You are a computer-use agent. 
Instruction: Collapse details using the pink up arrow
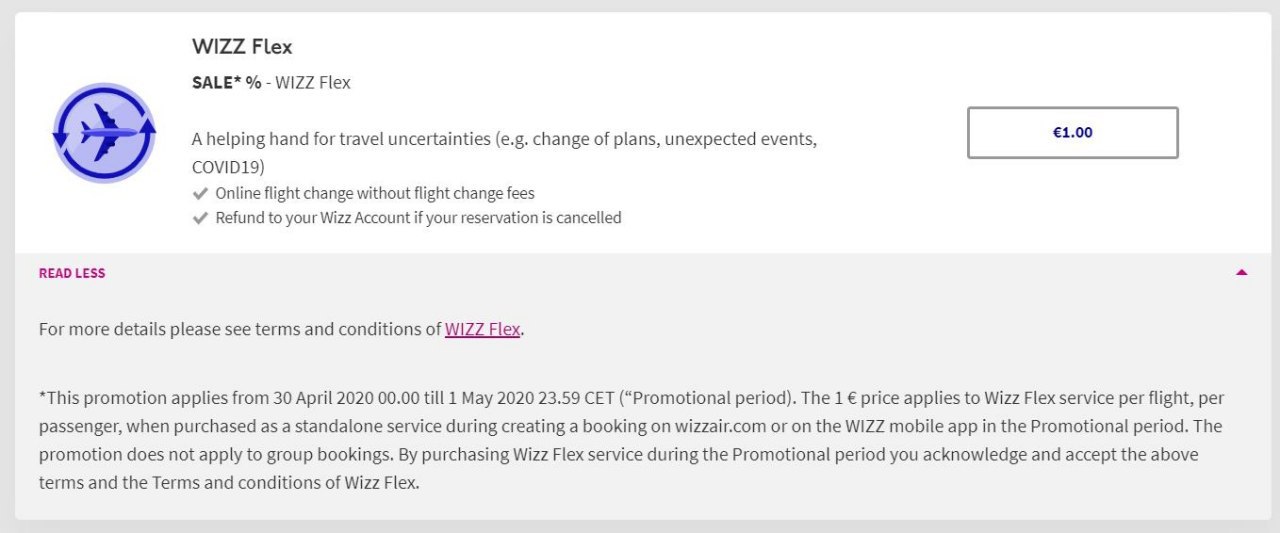(1241, 272)
